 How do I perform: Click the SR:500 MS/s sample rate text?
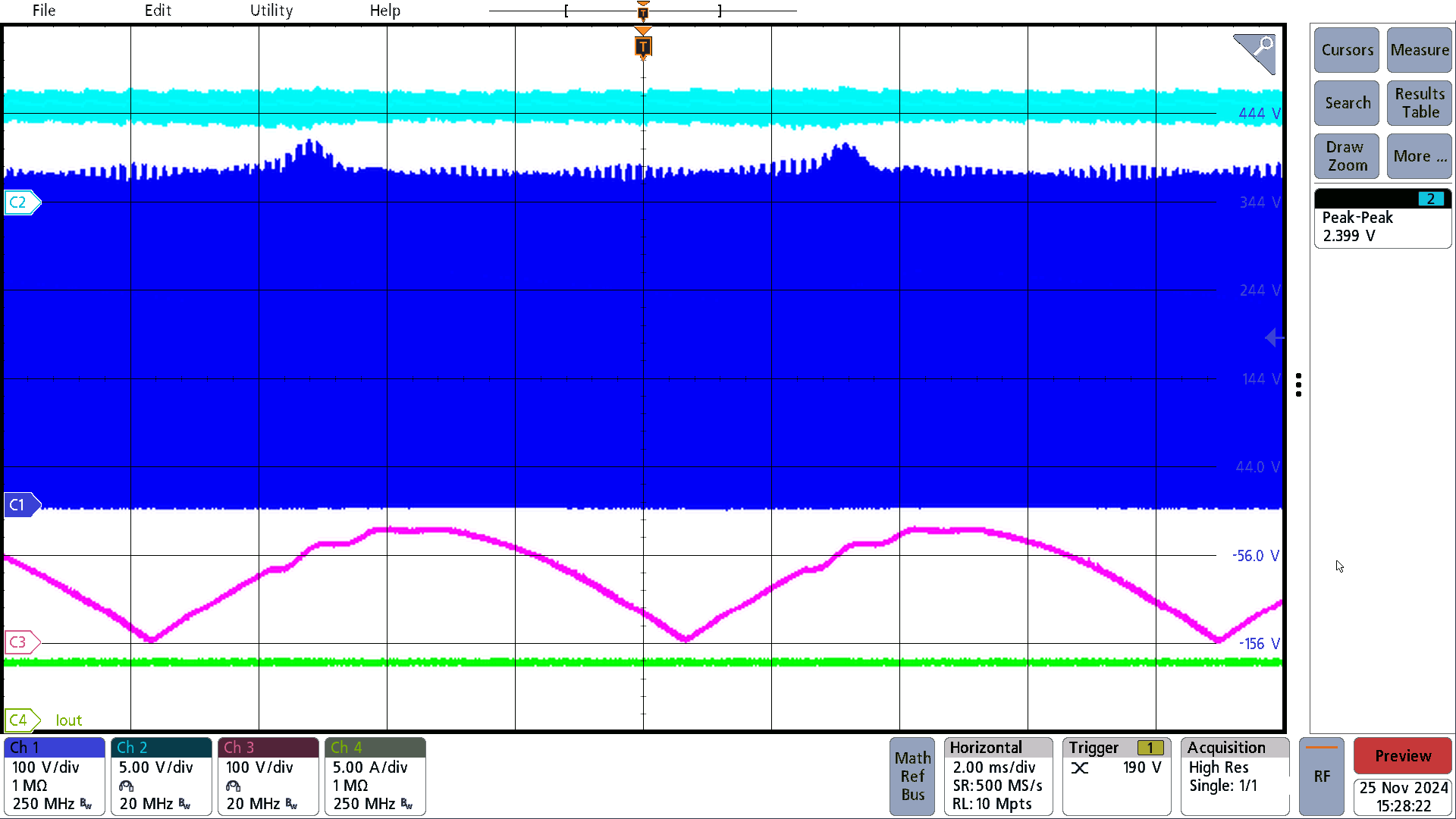(x=998, y=786)
